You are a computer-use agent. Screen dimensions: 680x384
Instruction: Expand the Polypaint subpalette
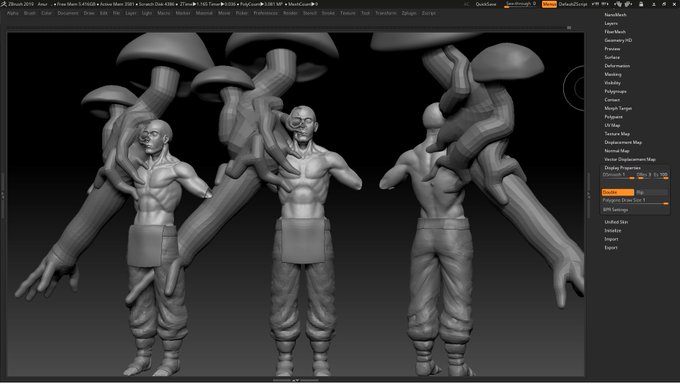point(613,117)
